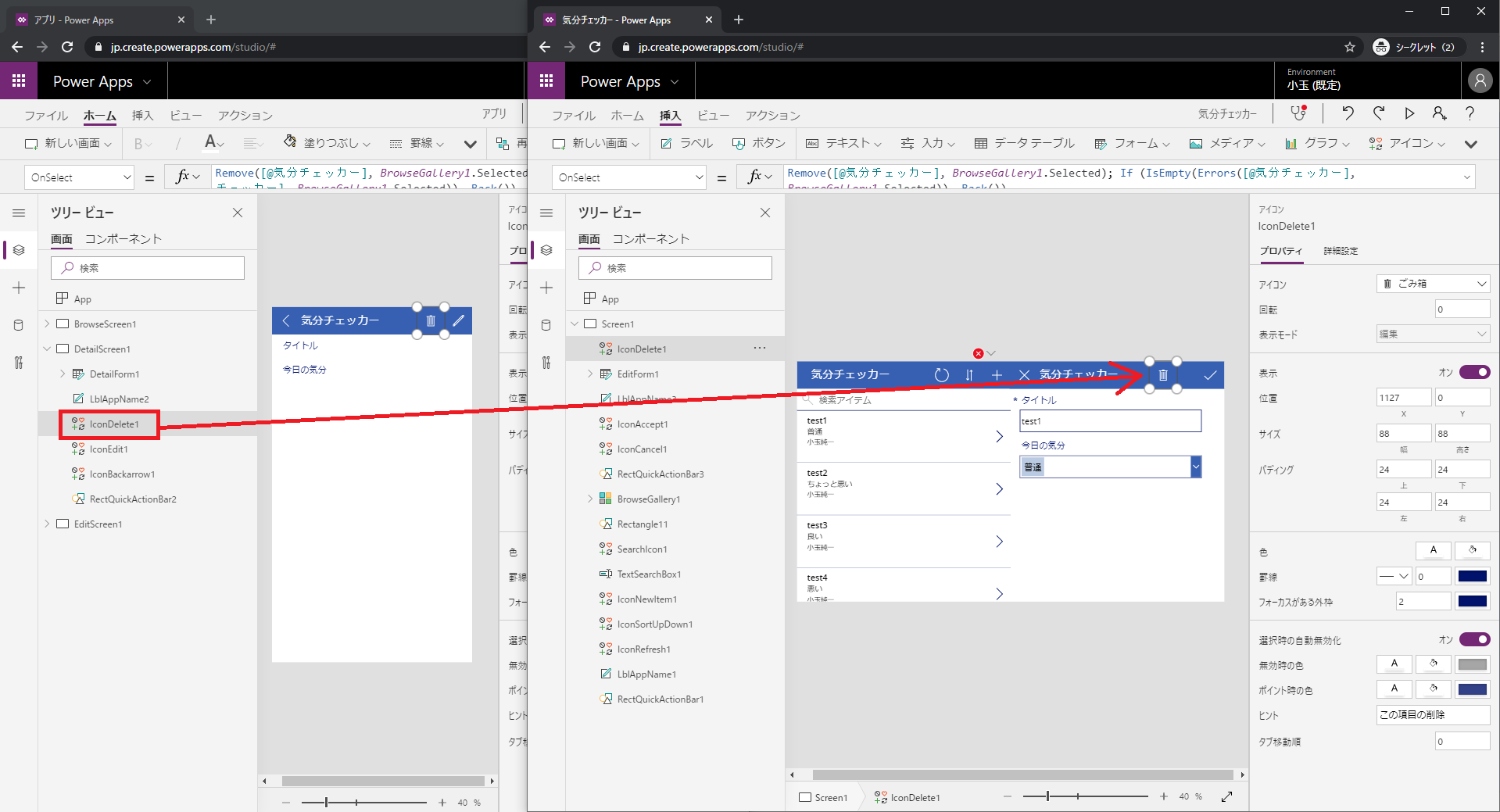Screen dimensions: 1500x812
Task: Switch to the 挿入 tab in the left window
Action: (x=142, y=116)
